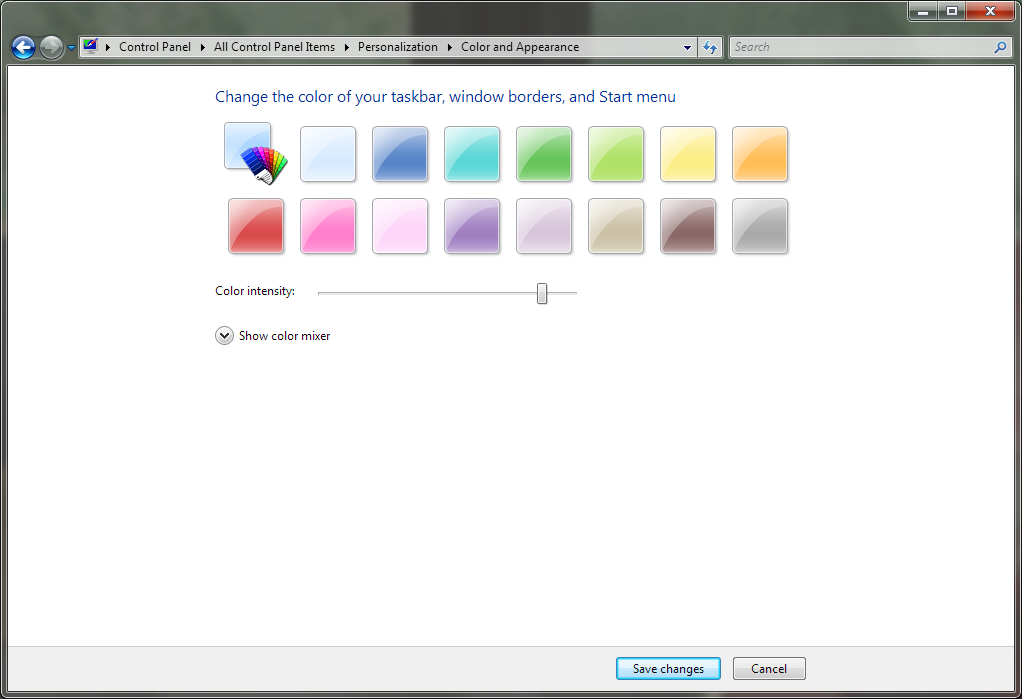The height and width of the screenshot is (699, 1022).
Task: Open the recent pages dropdown arrow
Action: (x=72, y=48)
